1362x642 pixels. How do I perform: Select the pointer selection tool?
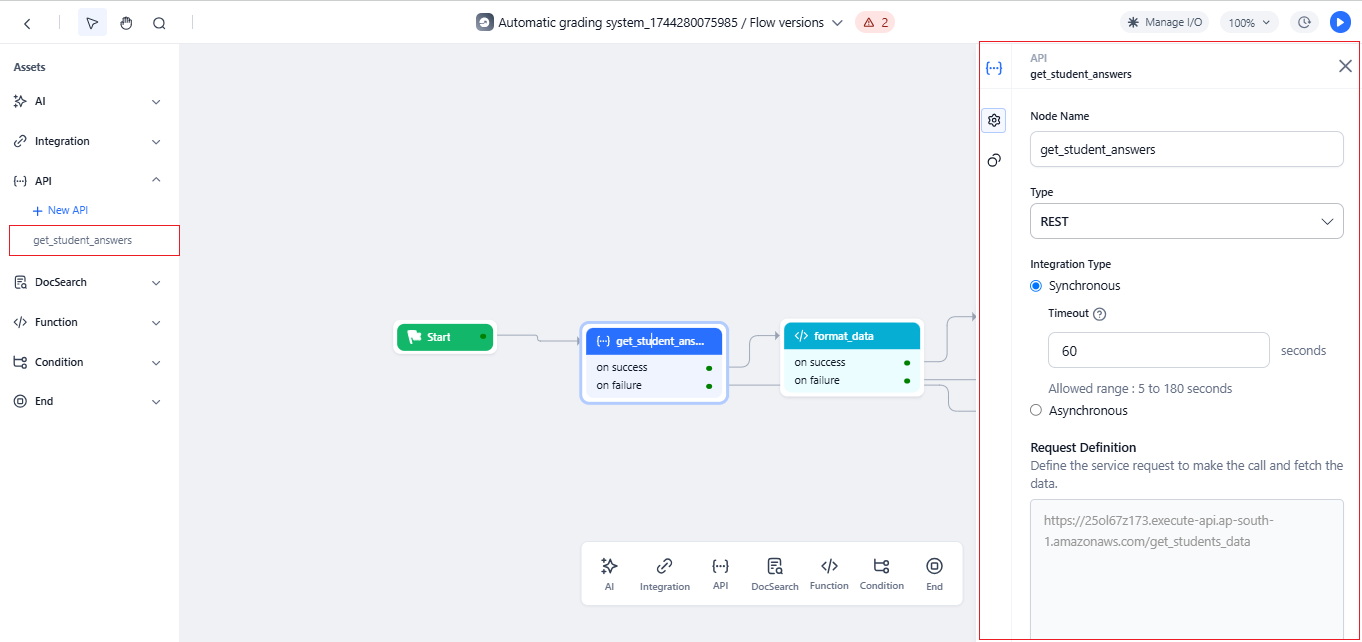coord(92,23)
